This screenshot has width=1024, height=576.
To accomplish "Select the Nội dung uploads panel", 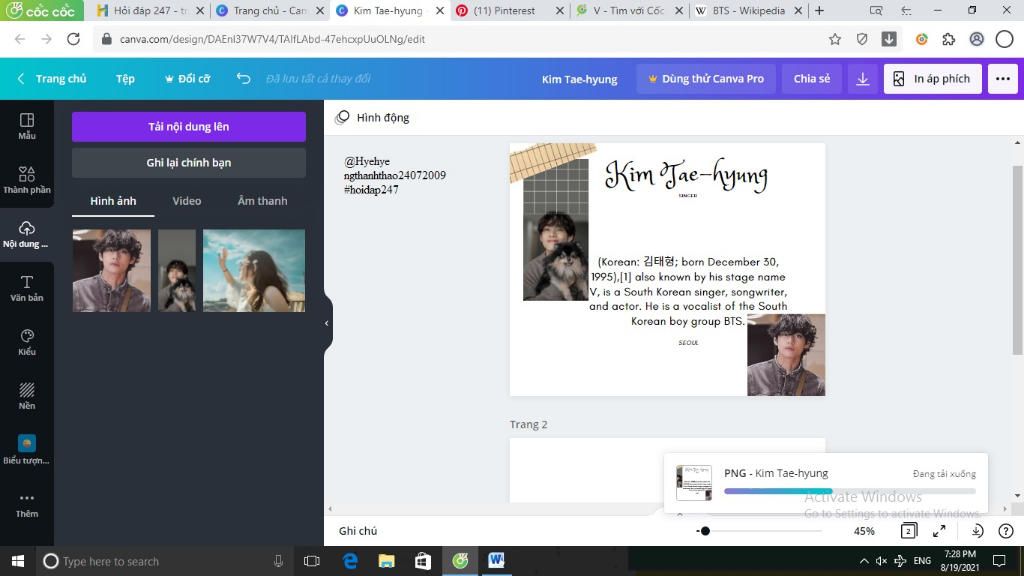I will pos(27,234).
